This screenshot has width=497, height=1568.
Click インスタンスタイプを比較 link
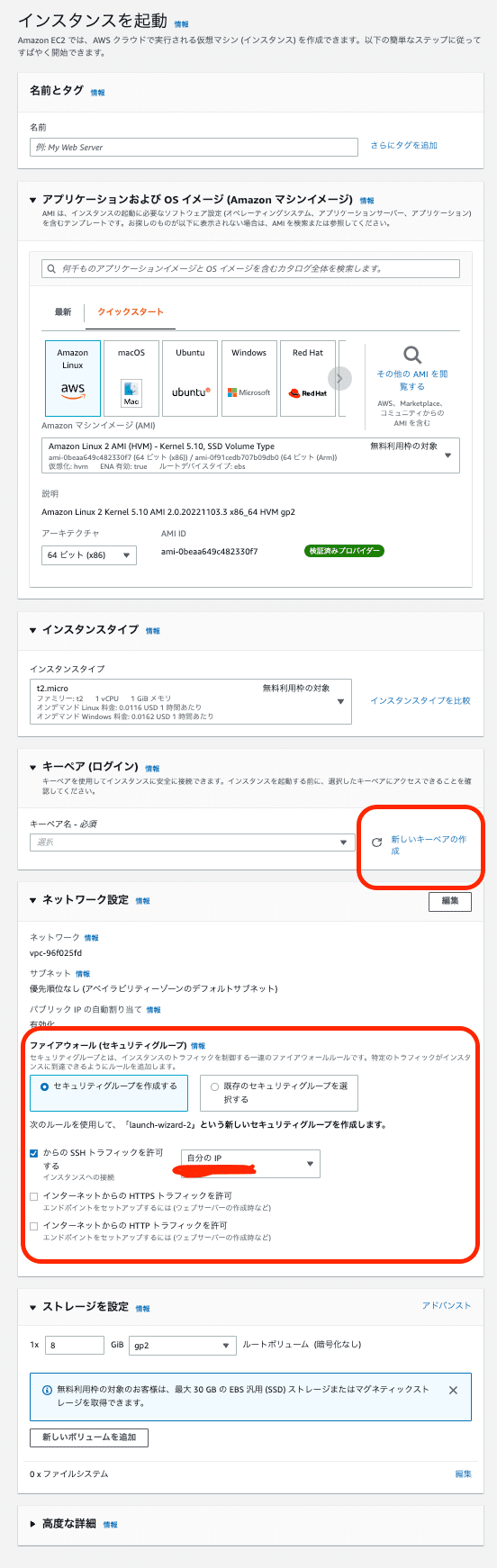pos(420,700)
